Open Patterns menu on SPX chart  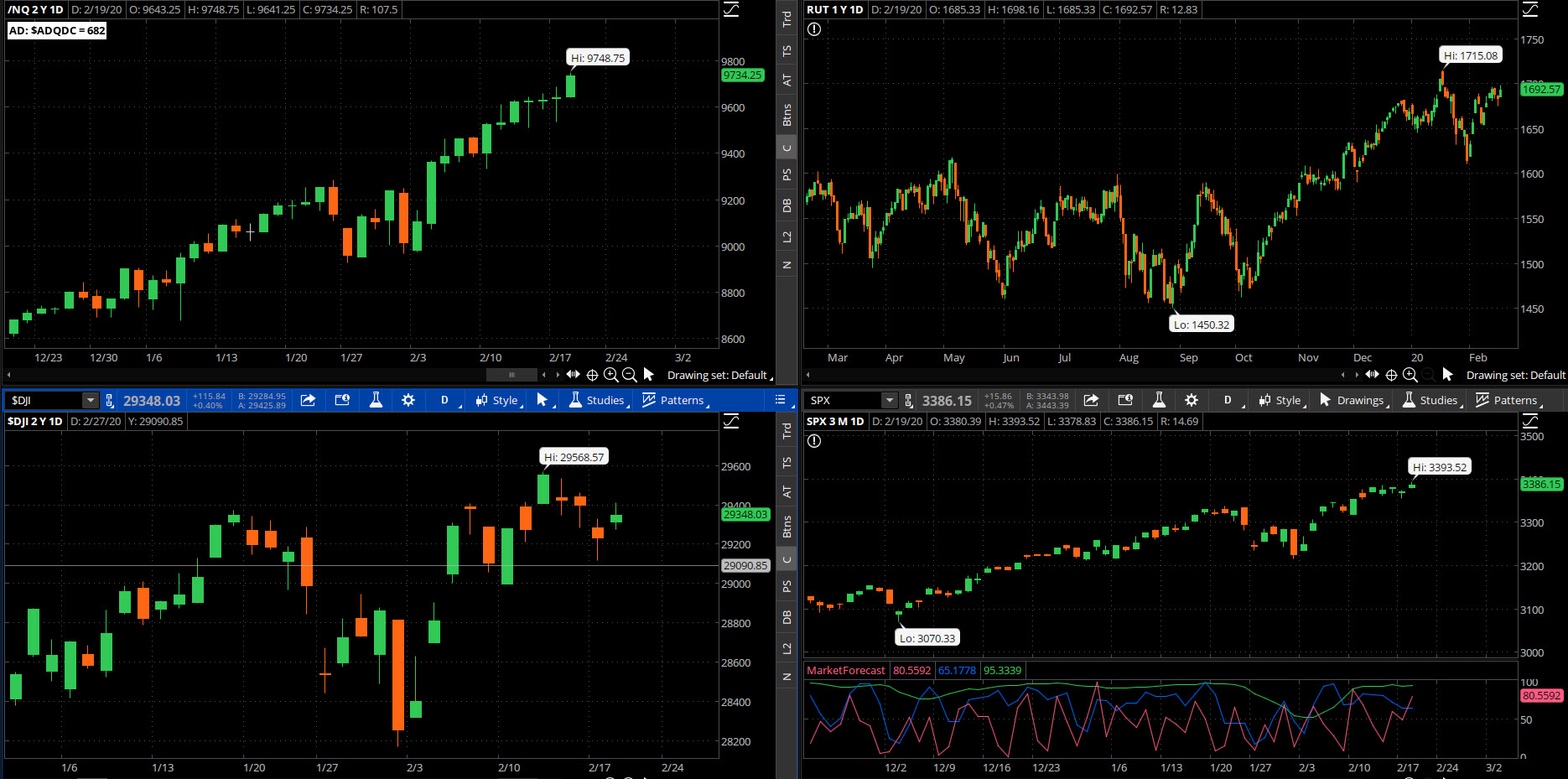1508,400
